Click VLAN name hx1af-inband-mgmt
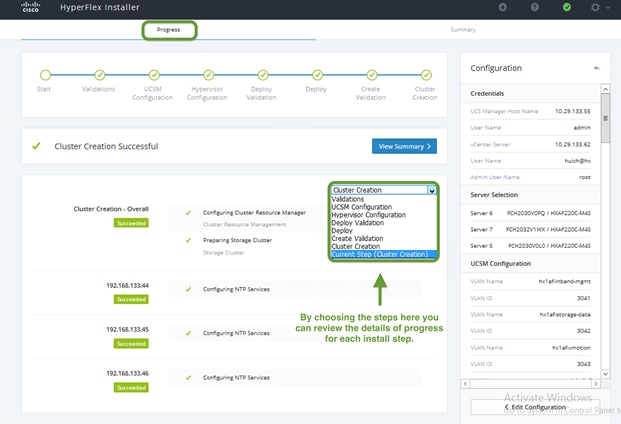Image resolution: width=621 pixels, height=424 pixels. point(564,281)
